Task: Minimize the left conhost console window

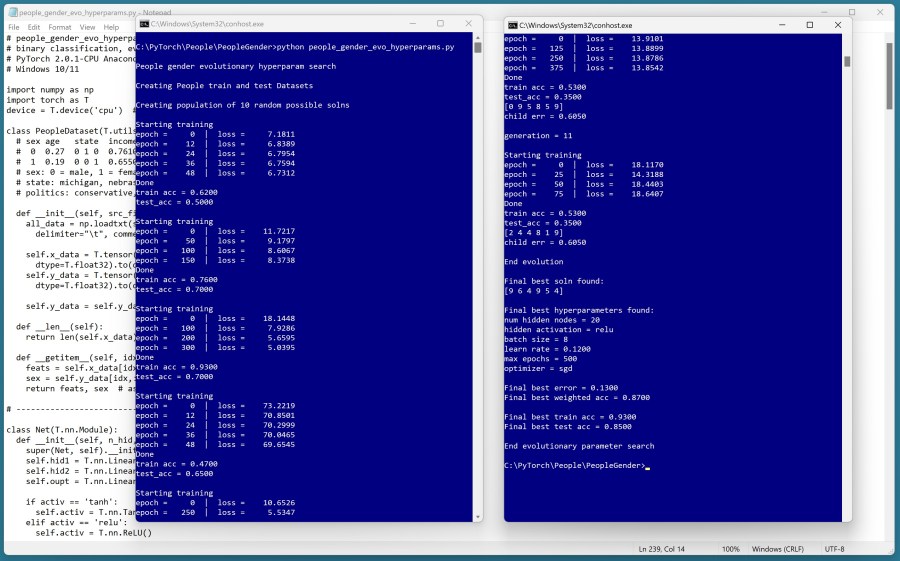Action: tap(413, 24)
